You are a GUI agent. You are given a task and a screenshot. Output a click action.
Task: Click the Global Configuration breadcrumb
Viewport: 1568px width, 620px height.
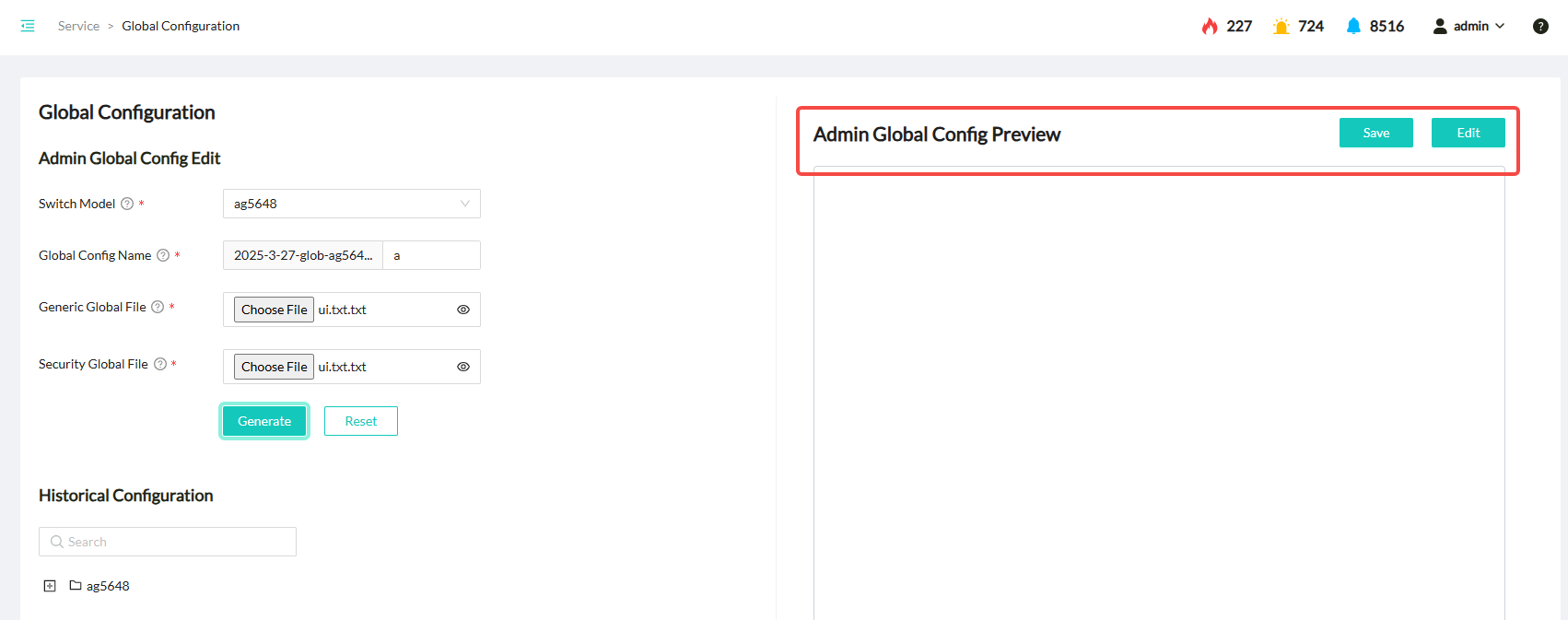[181, 26]
